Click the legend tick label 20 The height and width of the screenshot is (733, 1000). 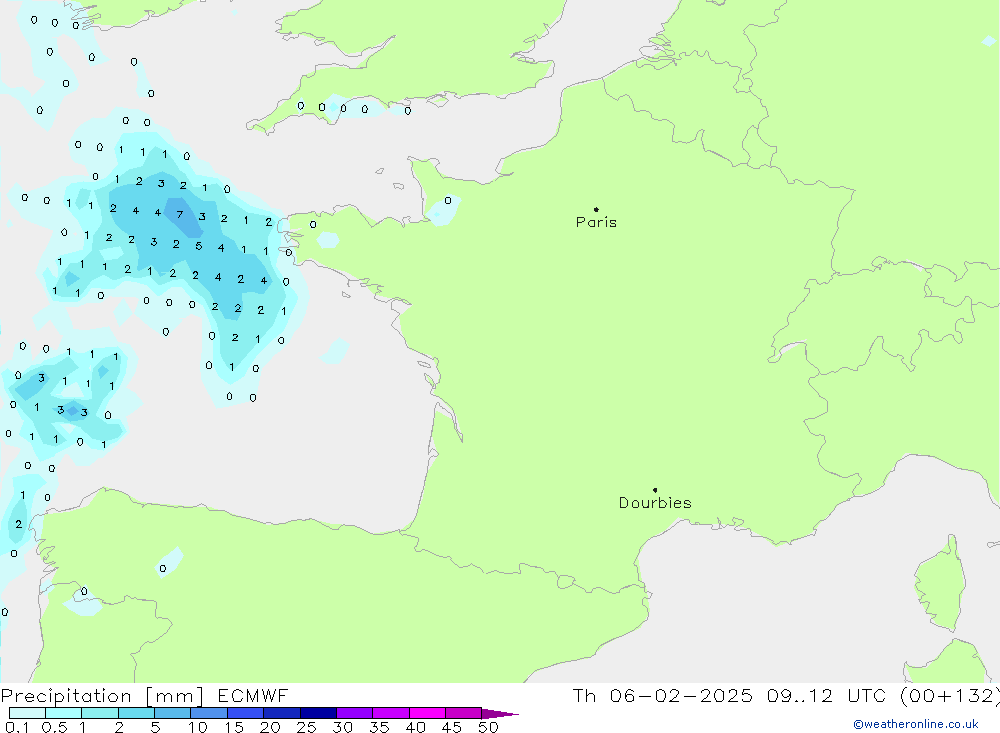pyautogui.click(x=270, y=727)
